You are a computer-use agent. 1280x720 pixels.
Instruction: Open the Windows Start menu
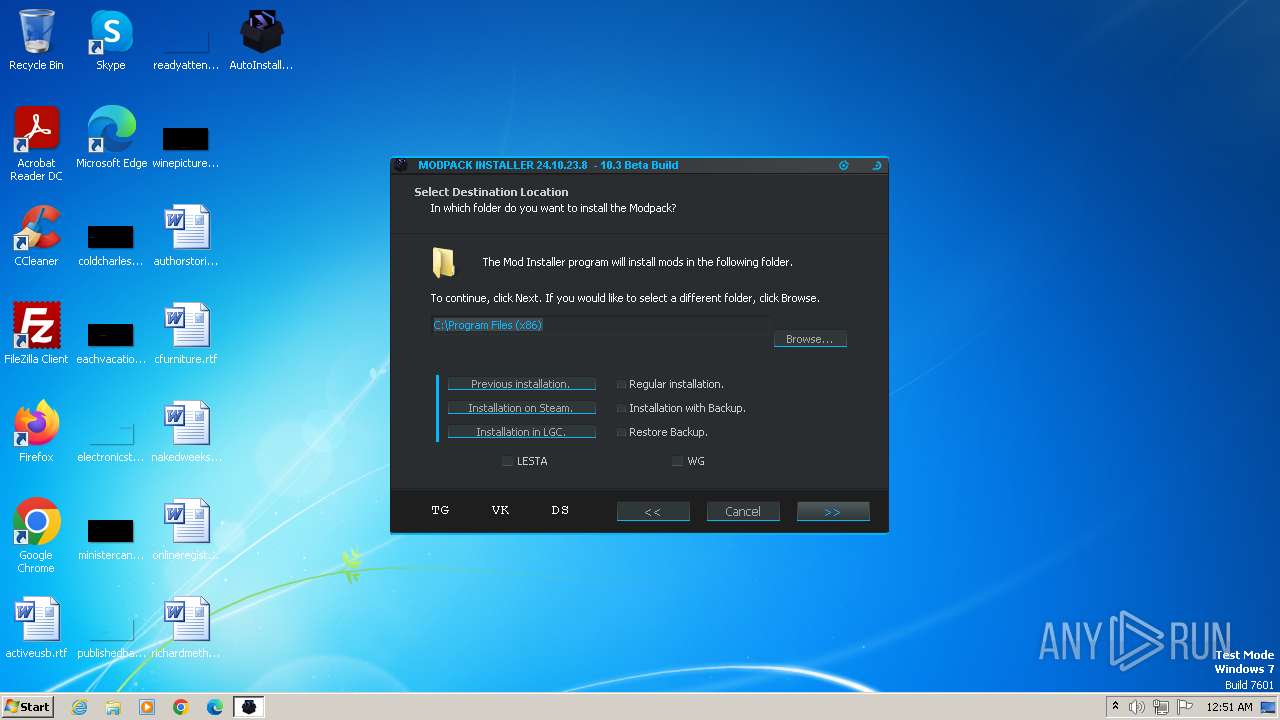click(28, 706)
